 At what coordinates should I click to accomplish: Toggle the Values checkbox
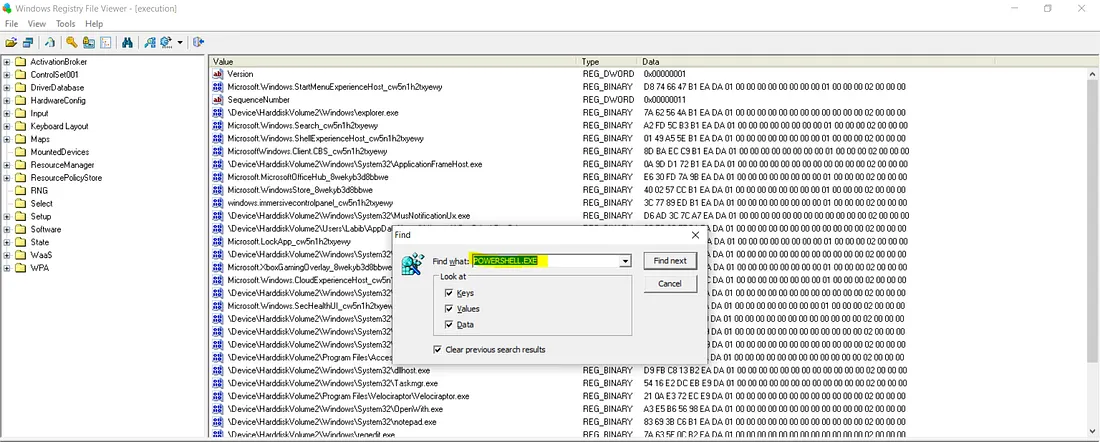pyautogui.click(x=448, y=309)
